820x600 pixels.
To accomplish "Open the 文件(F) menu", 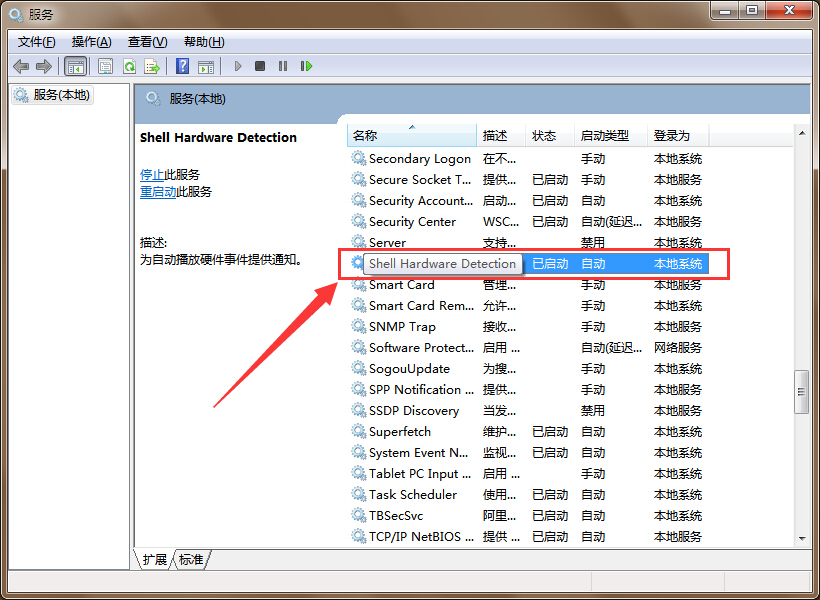I will tap(36, 41).
